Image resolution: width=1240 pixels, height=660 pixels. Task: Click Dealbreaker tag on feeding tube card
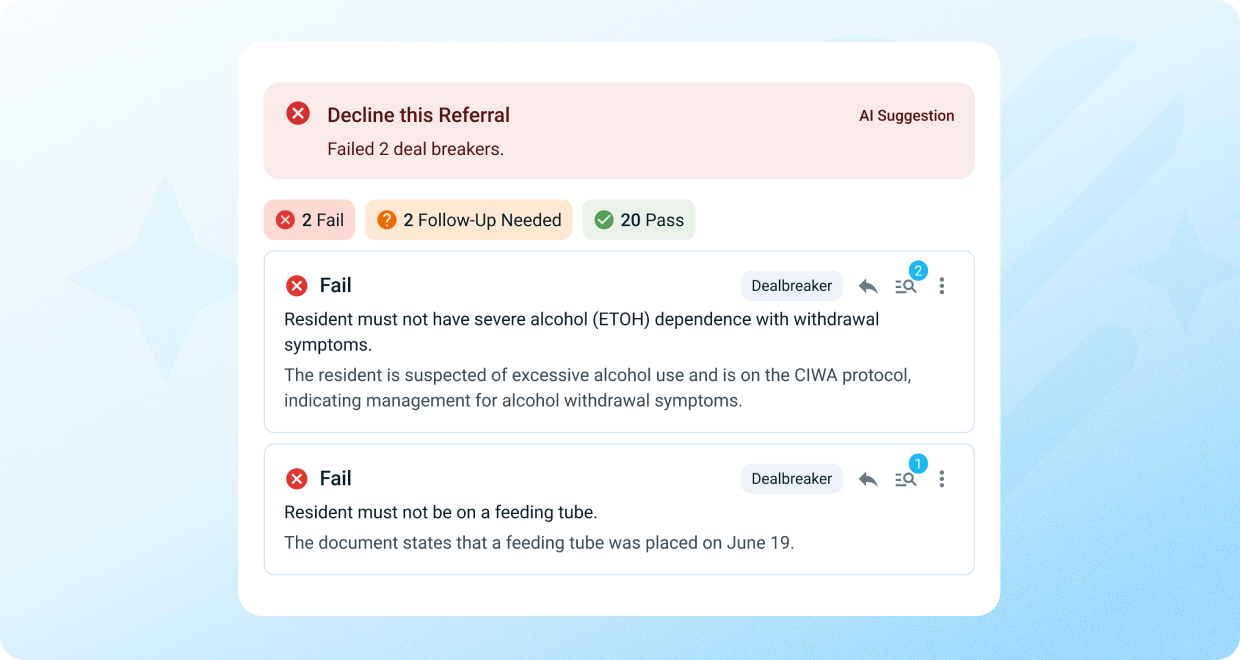(791, 479)
